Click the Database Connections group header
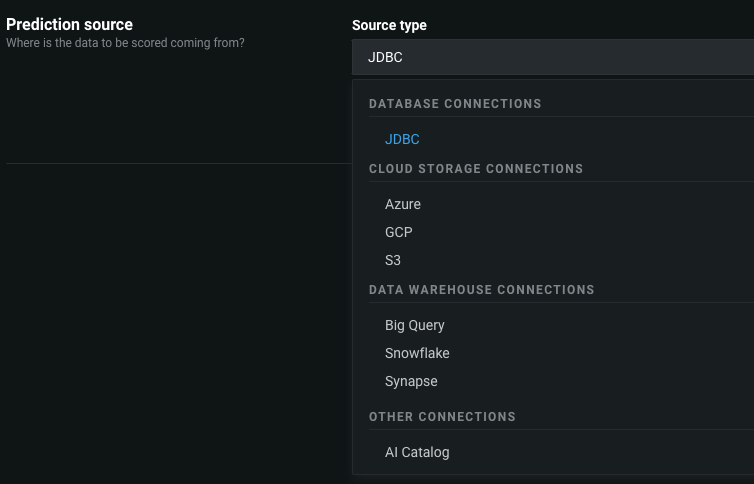The image size is (754, 484). pyautogui.click(x=455, y=104)
